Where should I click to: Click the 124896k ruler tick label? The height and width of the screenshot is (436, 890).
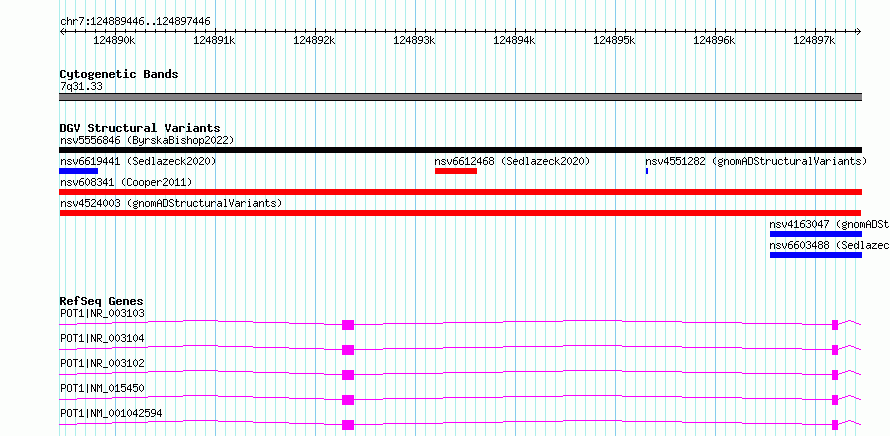pos(714,41)
